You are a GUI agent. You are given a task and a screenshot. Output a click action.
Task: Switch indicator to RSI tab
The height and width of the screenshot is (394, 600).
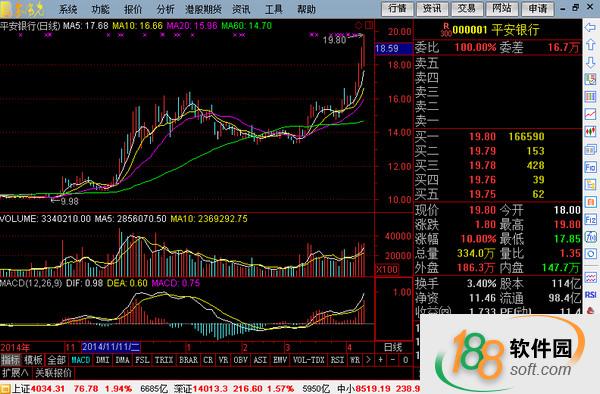pyautogui.click(x=337, y=360)
